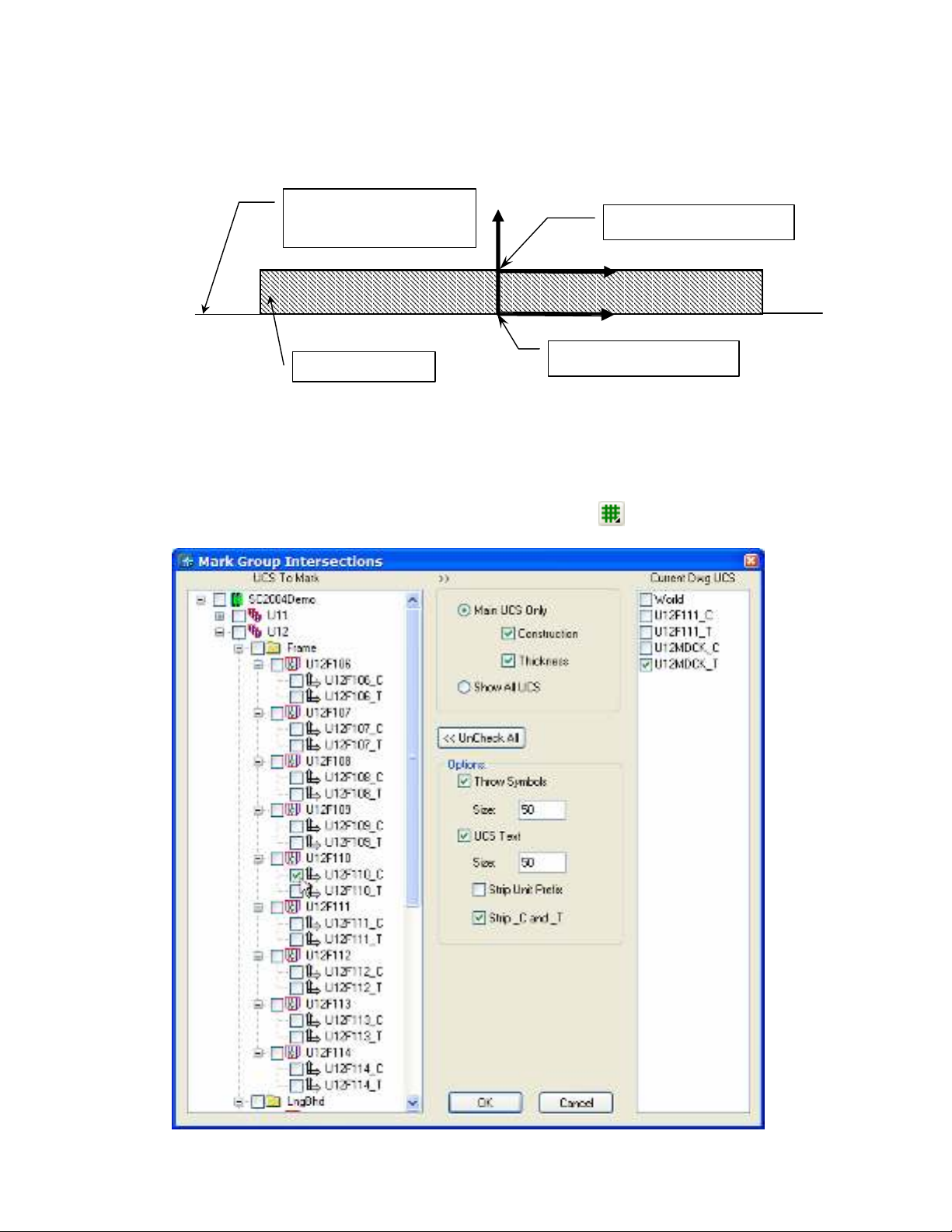This screenshot has width=952, height=1232.
Task: Click the U12F107_C construction UCS icon
Action: click(312, 728)
